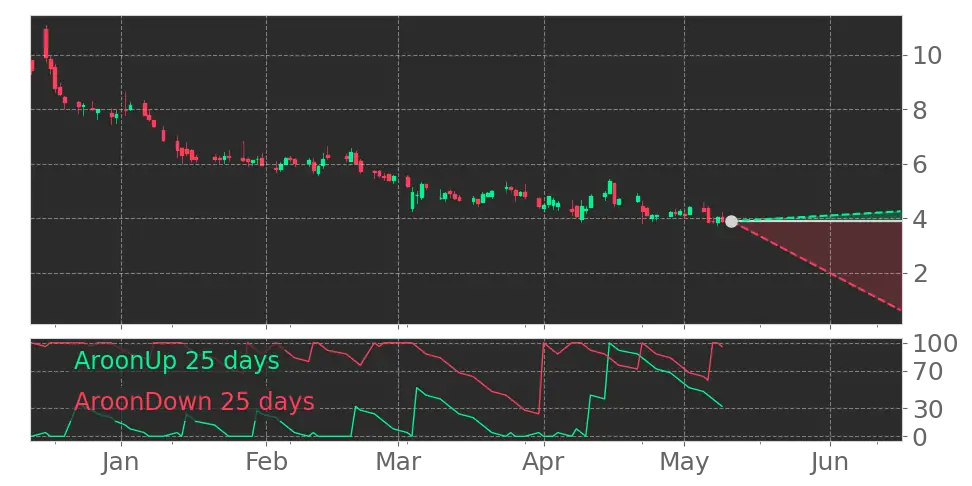Viewport: 972px width, 486px height.
Task: Click the 6 price axis label
Action: tap(918, 164)
